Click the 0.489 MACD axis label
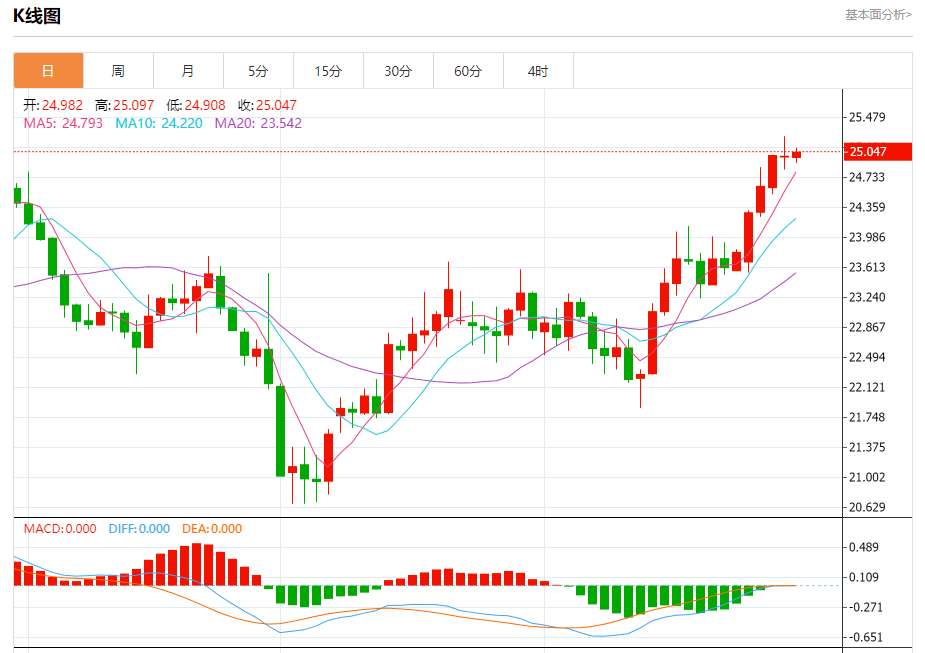The image size is (925, 653). (864, 547)
